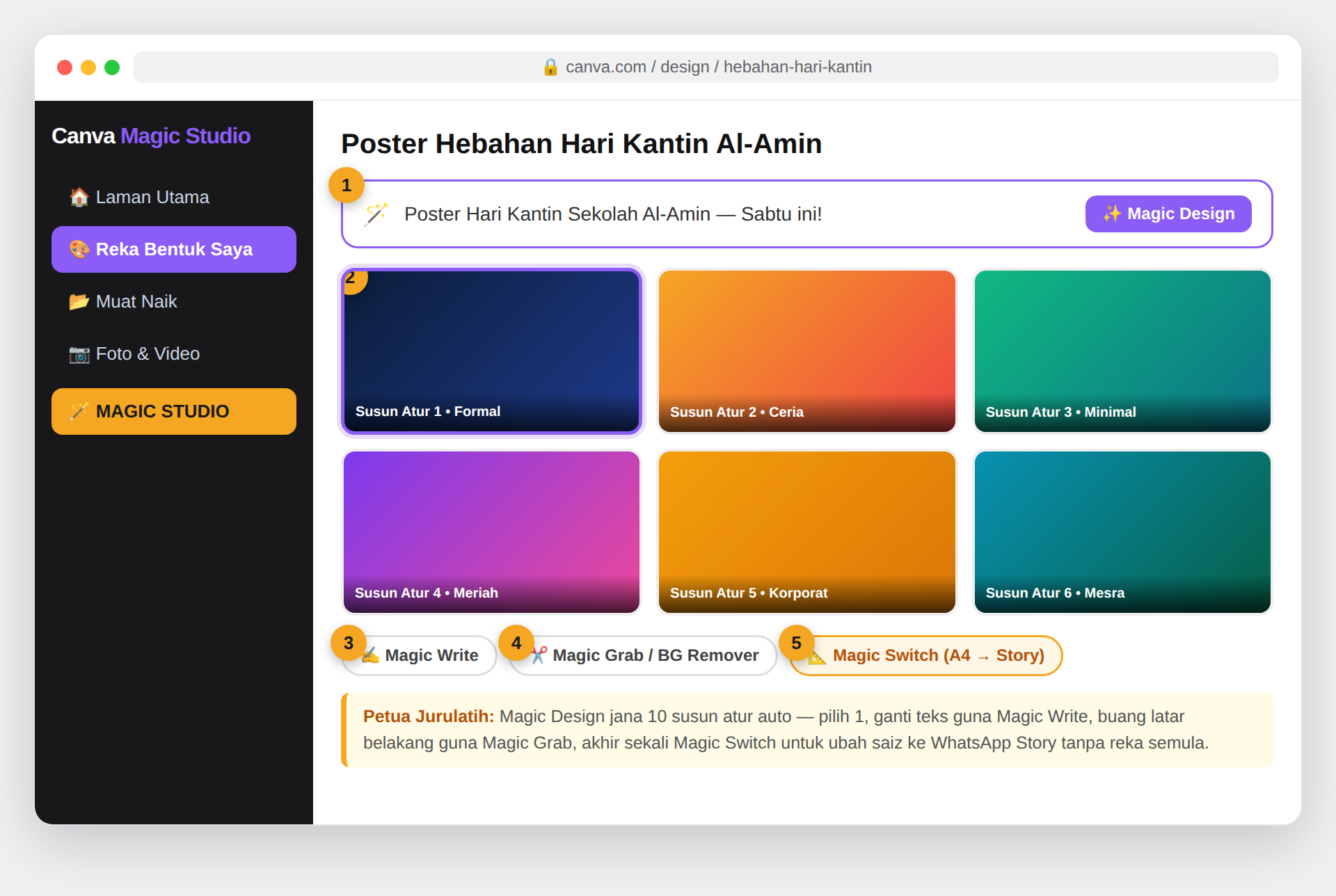
Task: Click the magic wand icon in the prompt box
Action: pyautogui.click(x=376, y=214)
